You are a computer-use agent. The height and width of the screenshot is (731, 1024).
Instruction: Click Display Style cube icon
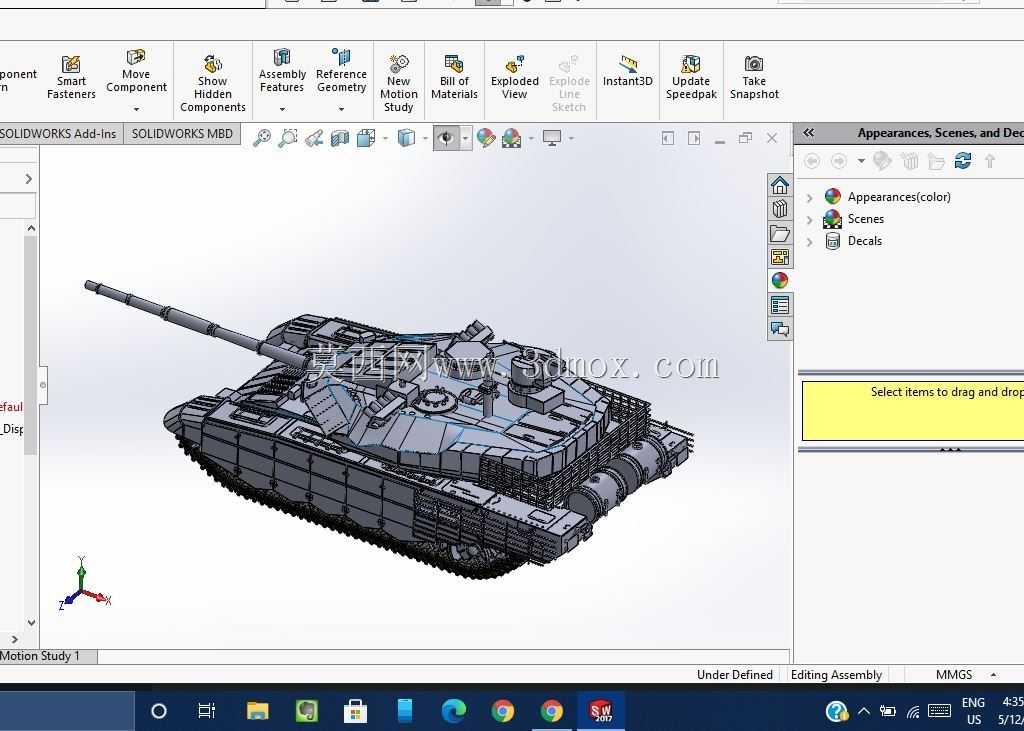406,138
